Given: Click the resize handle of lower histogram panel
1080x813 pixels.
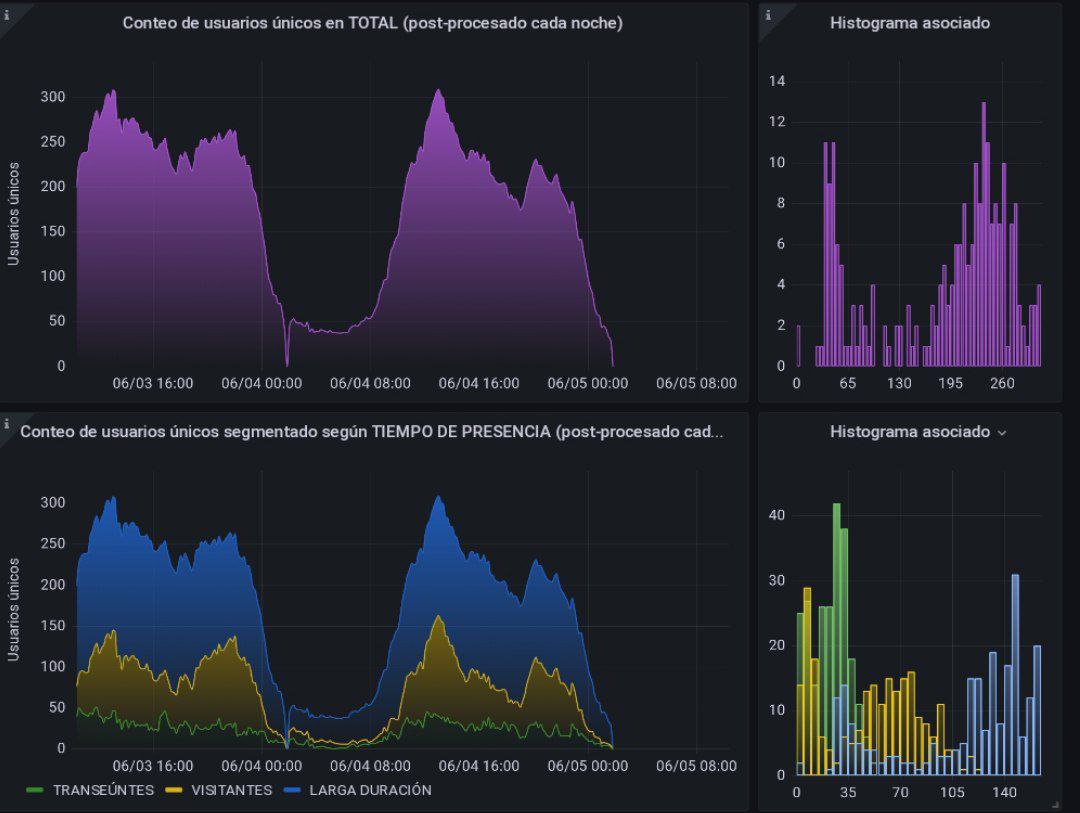Looking at the screenshot, I should [x=1056, y=805].
